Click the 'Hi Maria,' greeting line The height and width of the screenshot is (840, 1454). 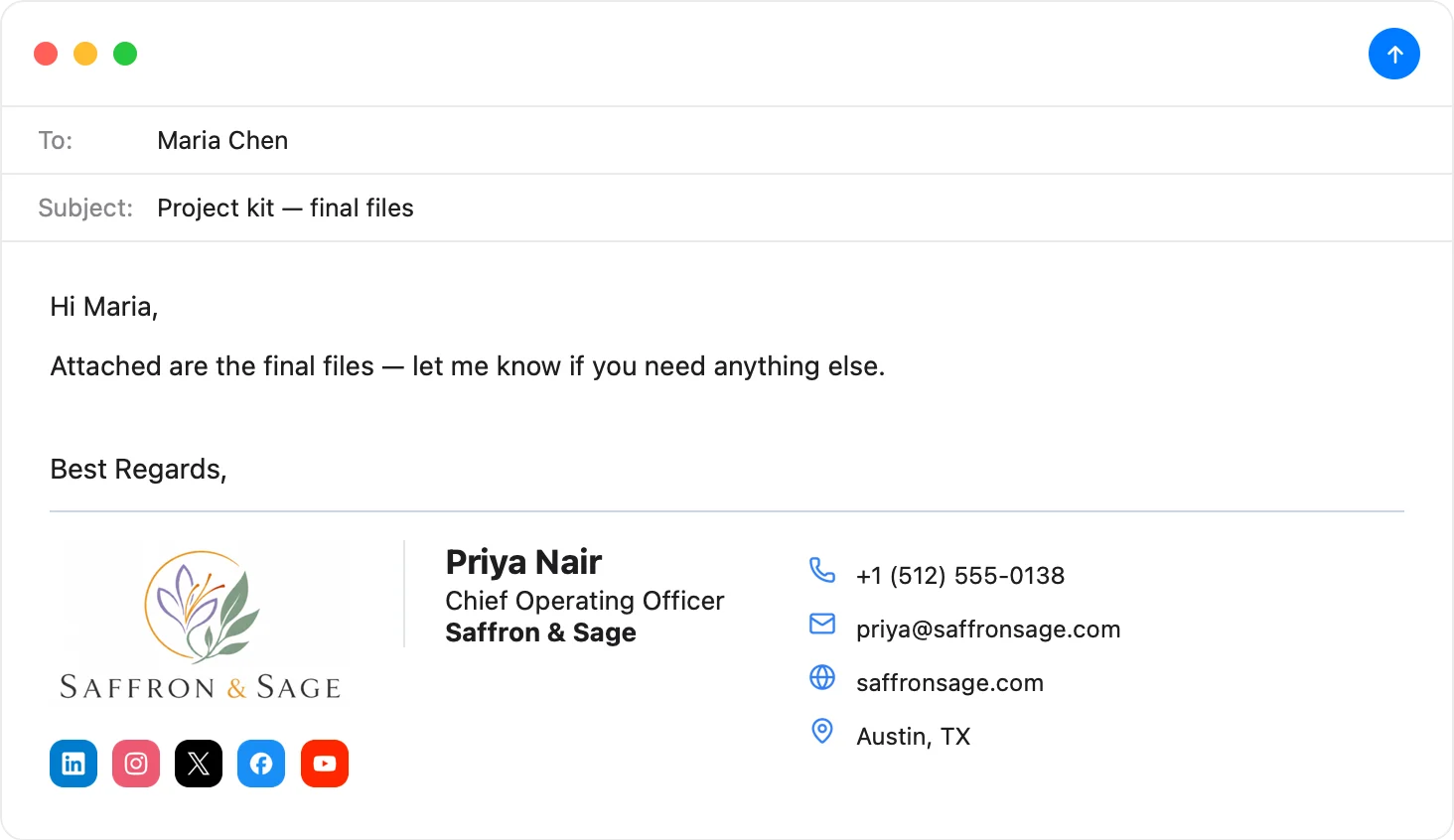coord(104,307)
